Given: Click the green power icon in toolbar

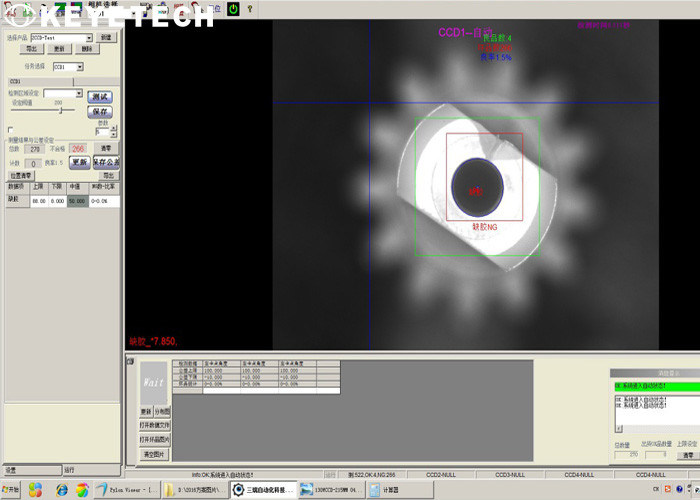Looking at the screenshot, I should [233, 9].
